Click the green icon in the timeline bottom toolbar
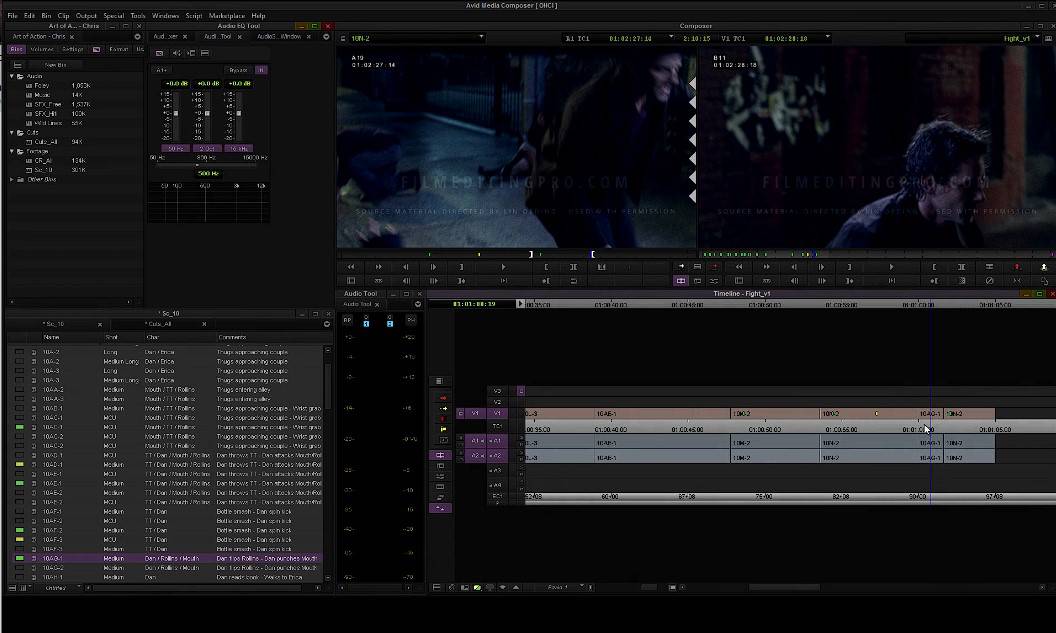The height and width of the screenshot is (633, 1056). (477, 588)
